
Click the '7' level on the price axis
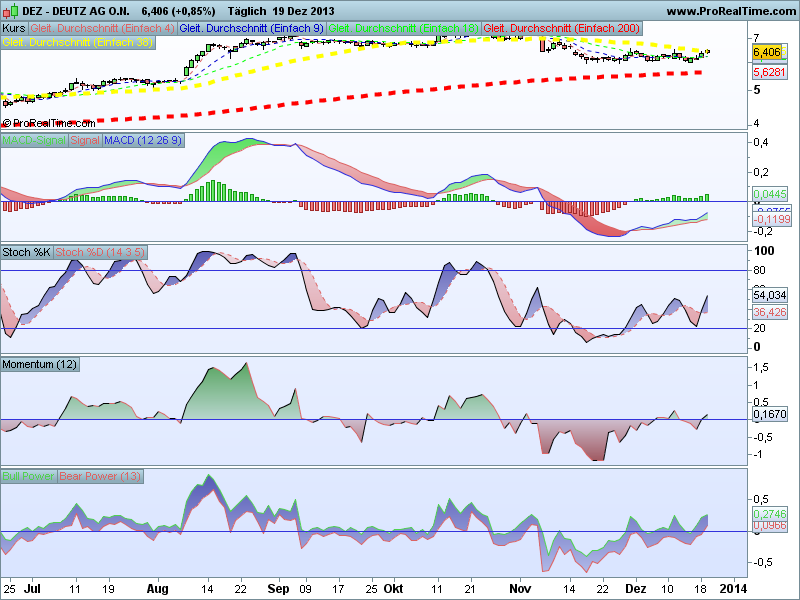point(757,37)
